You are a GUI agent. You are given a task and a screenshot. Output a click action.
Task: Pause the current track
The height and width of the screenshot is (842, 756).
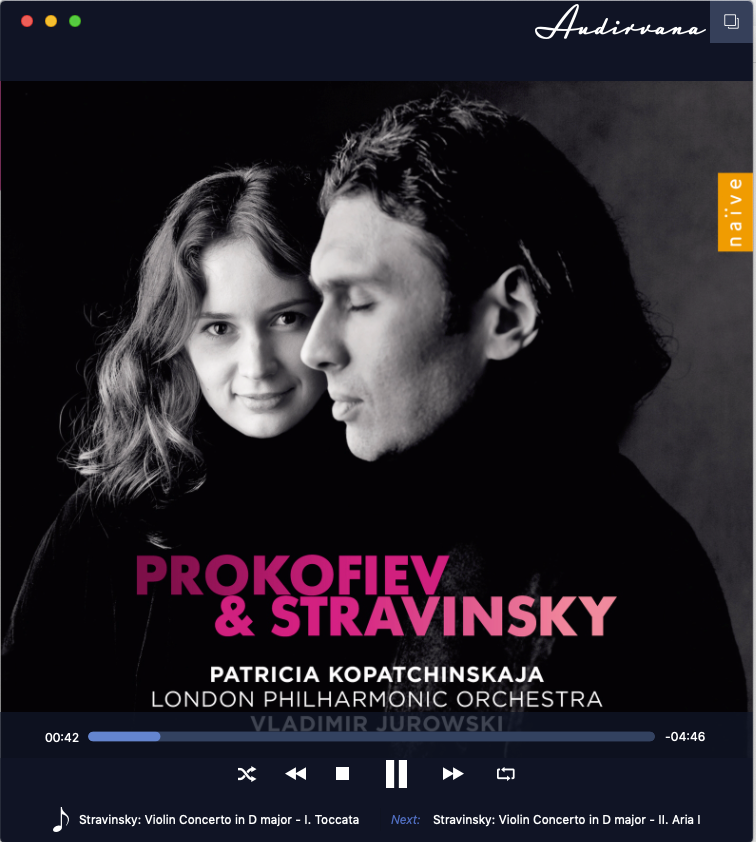[396, 774]
